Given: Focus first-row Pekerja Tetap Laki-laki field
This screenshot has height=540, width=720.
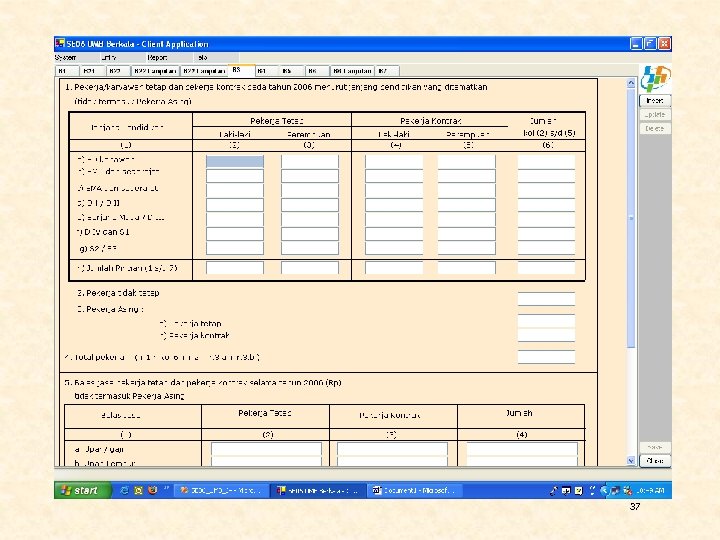Looking at the screenshot, I should 235,161.
